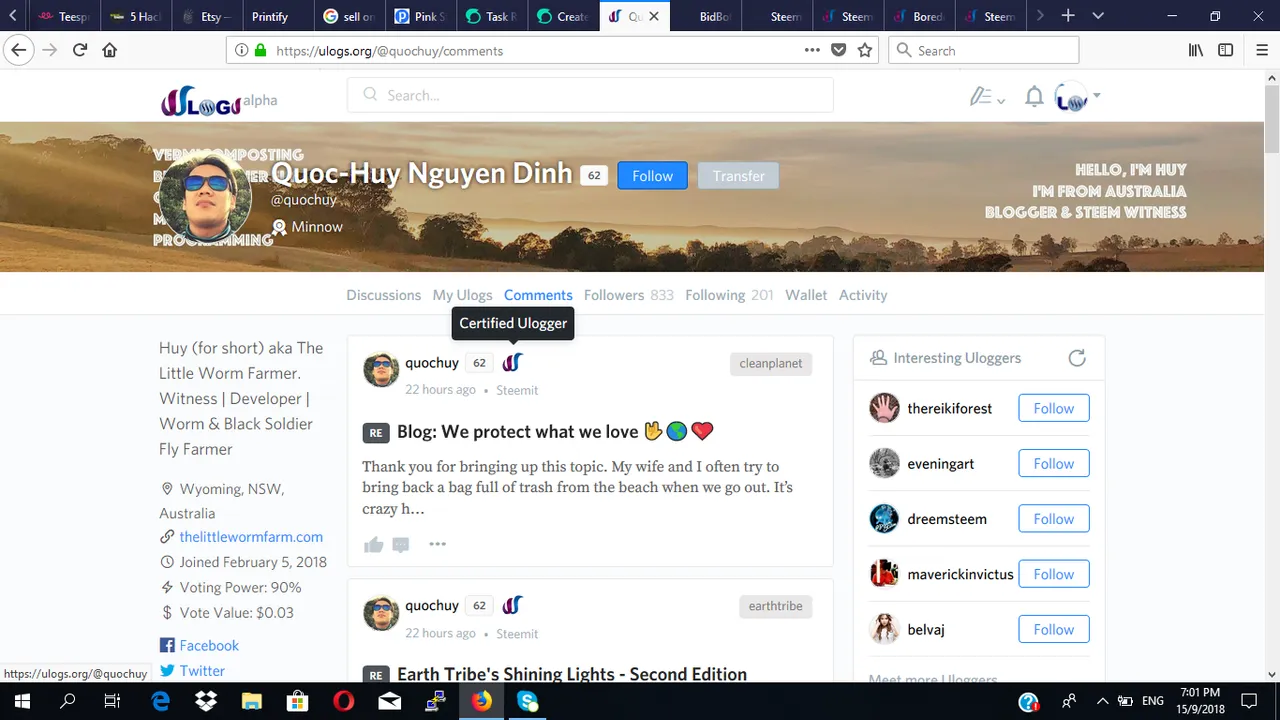Follow dreemsteem
Viewport: 1280px width, 720px height.
point(1054,519)
